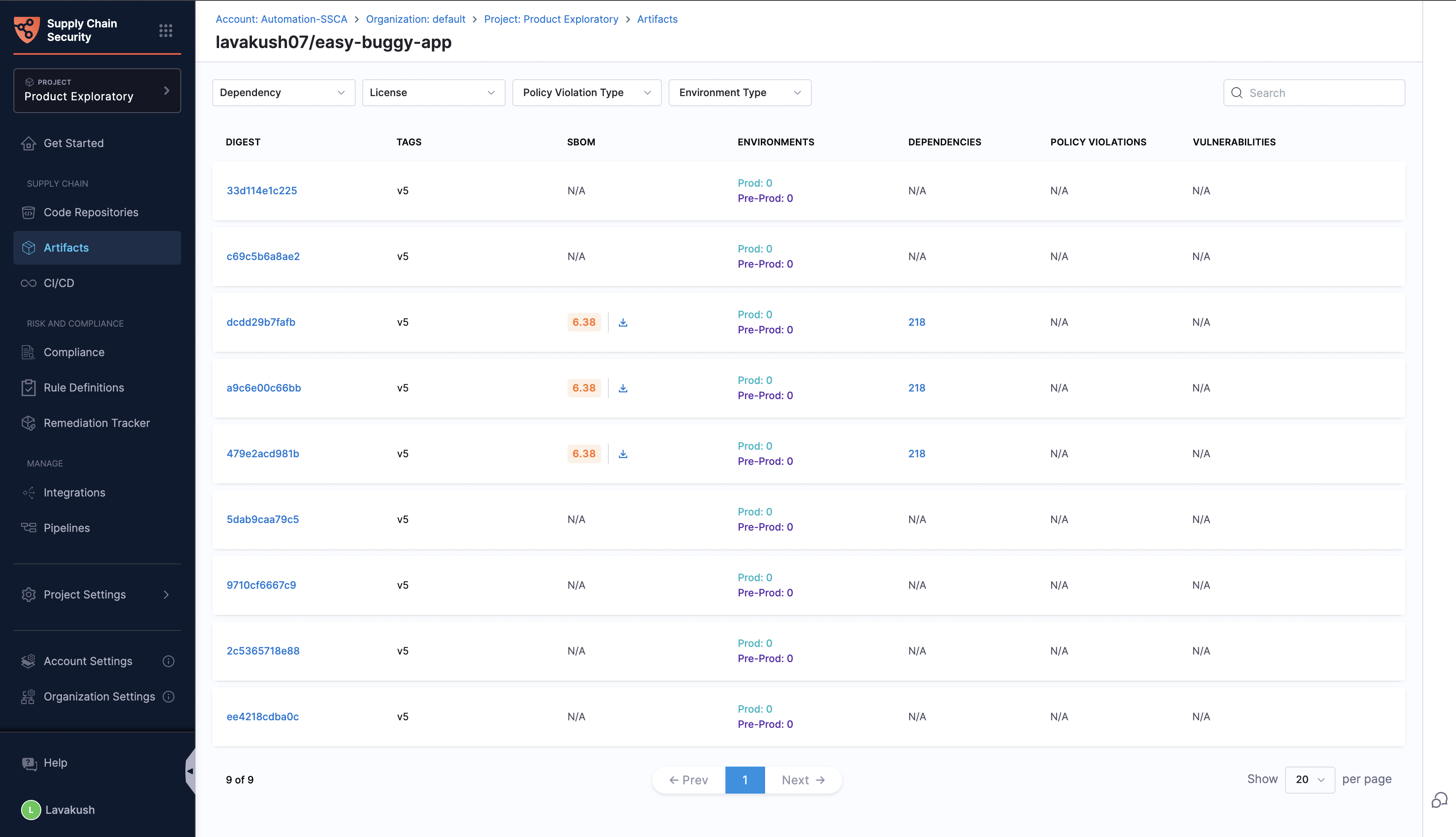Open the Policy Violation Type dropdown

click(586, 93)
